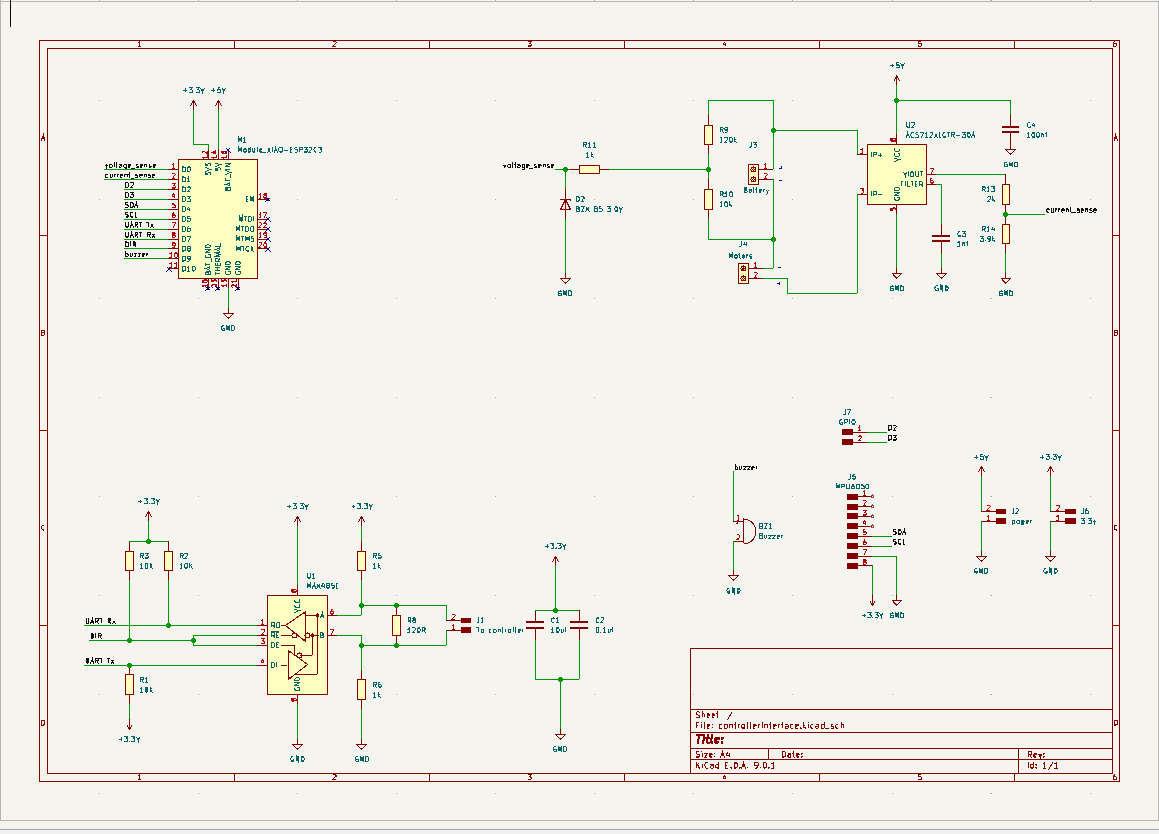Click the DIR label left of U1
1159x834 pixels.
pyautogui.click(x=96, y=636)
